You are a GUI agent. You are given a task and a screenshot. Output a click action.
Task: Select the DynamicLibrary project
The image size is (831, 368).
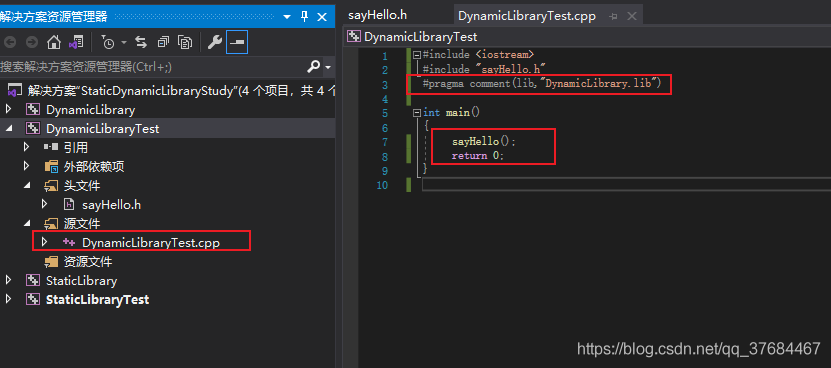[90, 110]
